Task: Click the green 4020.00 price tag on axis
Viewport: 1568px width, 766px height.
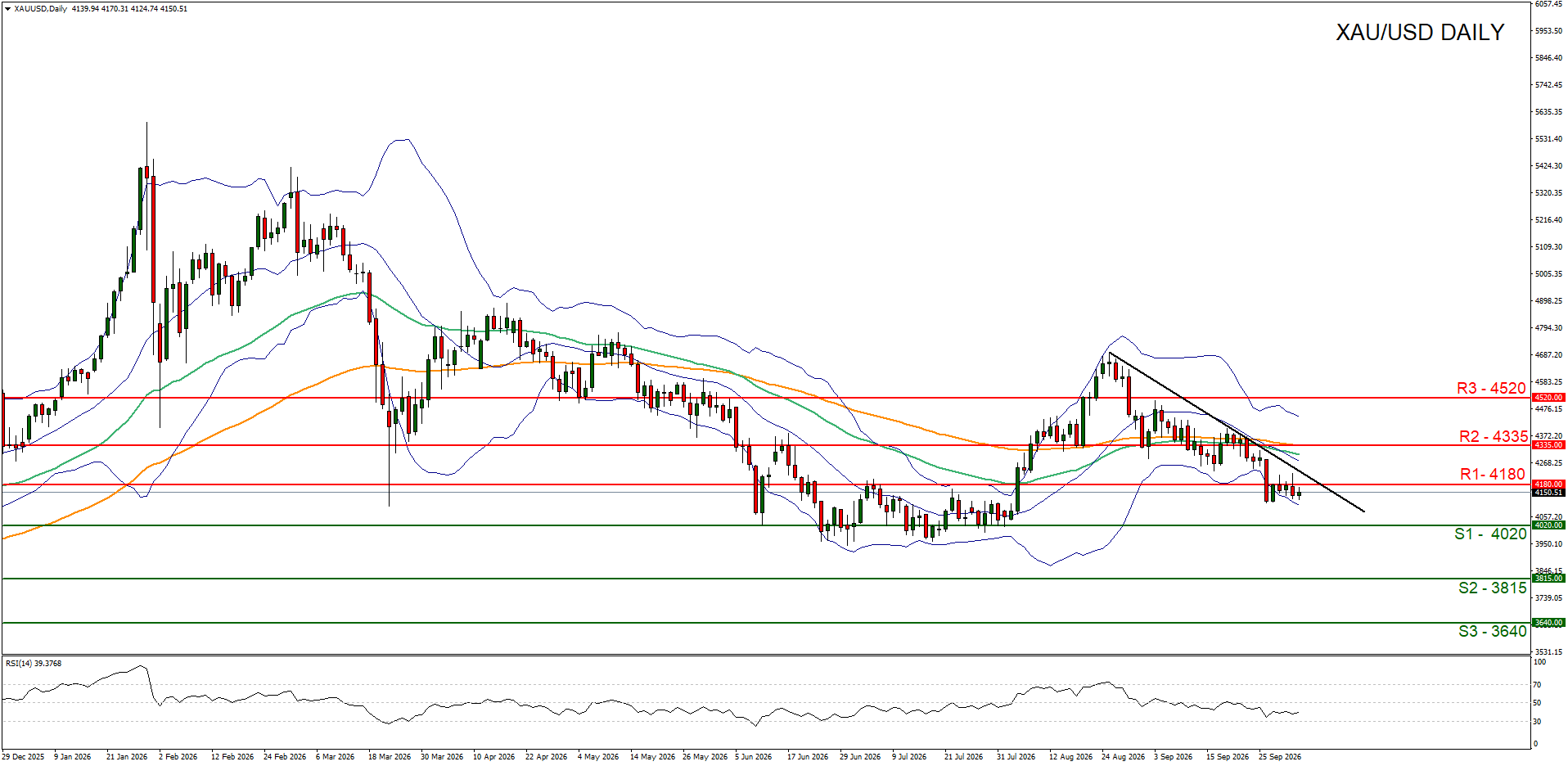Action: [x=1548, y=525]
